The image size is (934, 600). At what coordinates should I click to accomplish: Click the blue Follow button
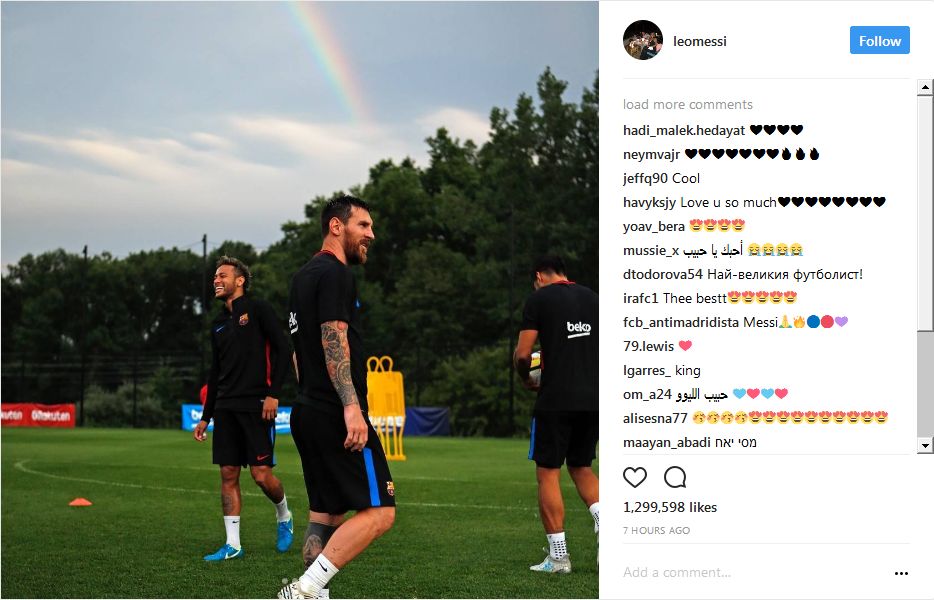(879, 41)
